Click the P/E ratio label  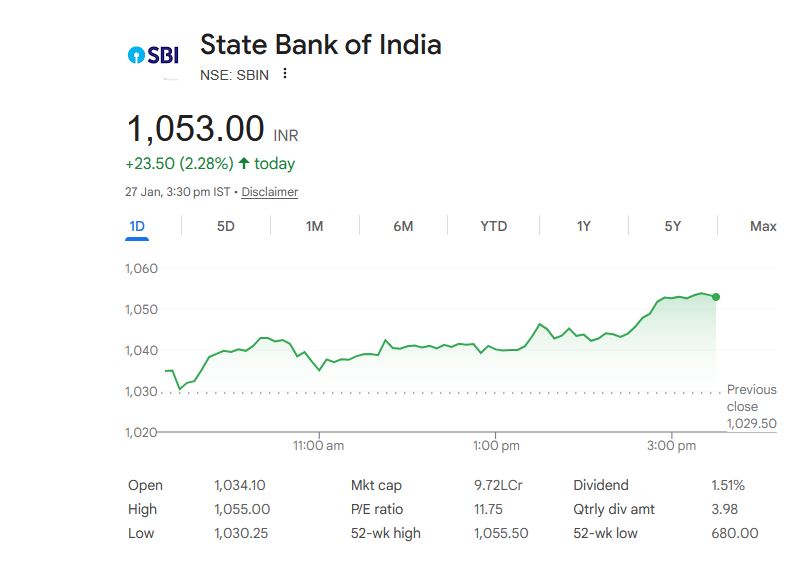[x=377, y=509]
